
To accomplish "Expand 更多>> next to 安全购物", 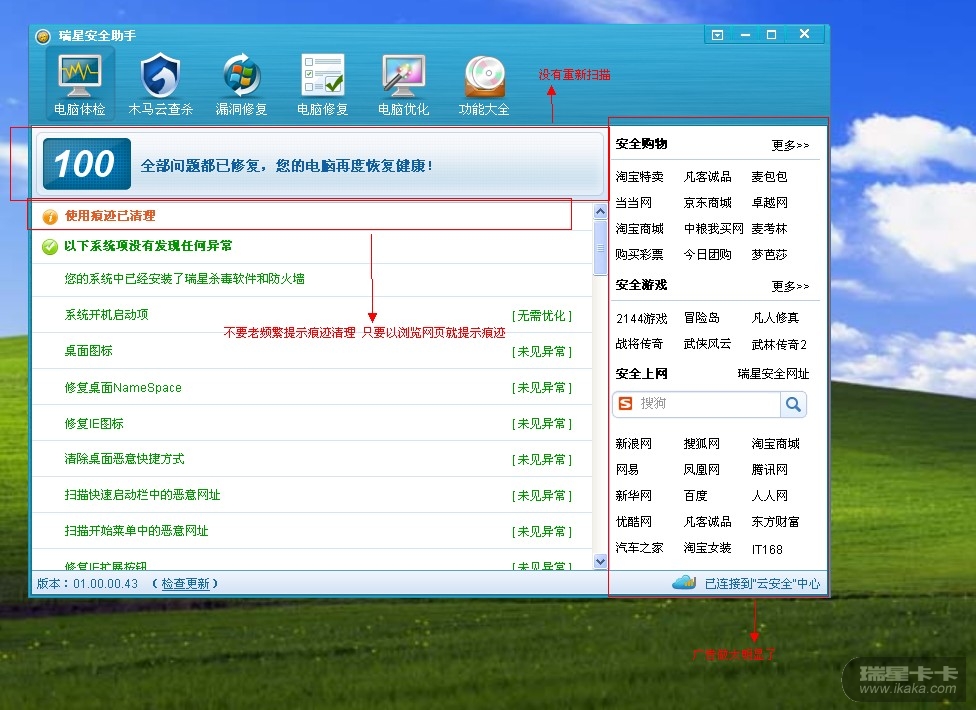I will point(790,145).
